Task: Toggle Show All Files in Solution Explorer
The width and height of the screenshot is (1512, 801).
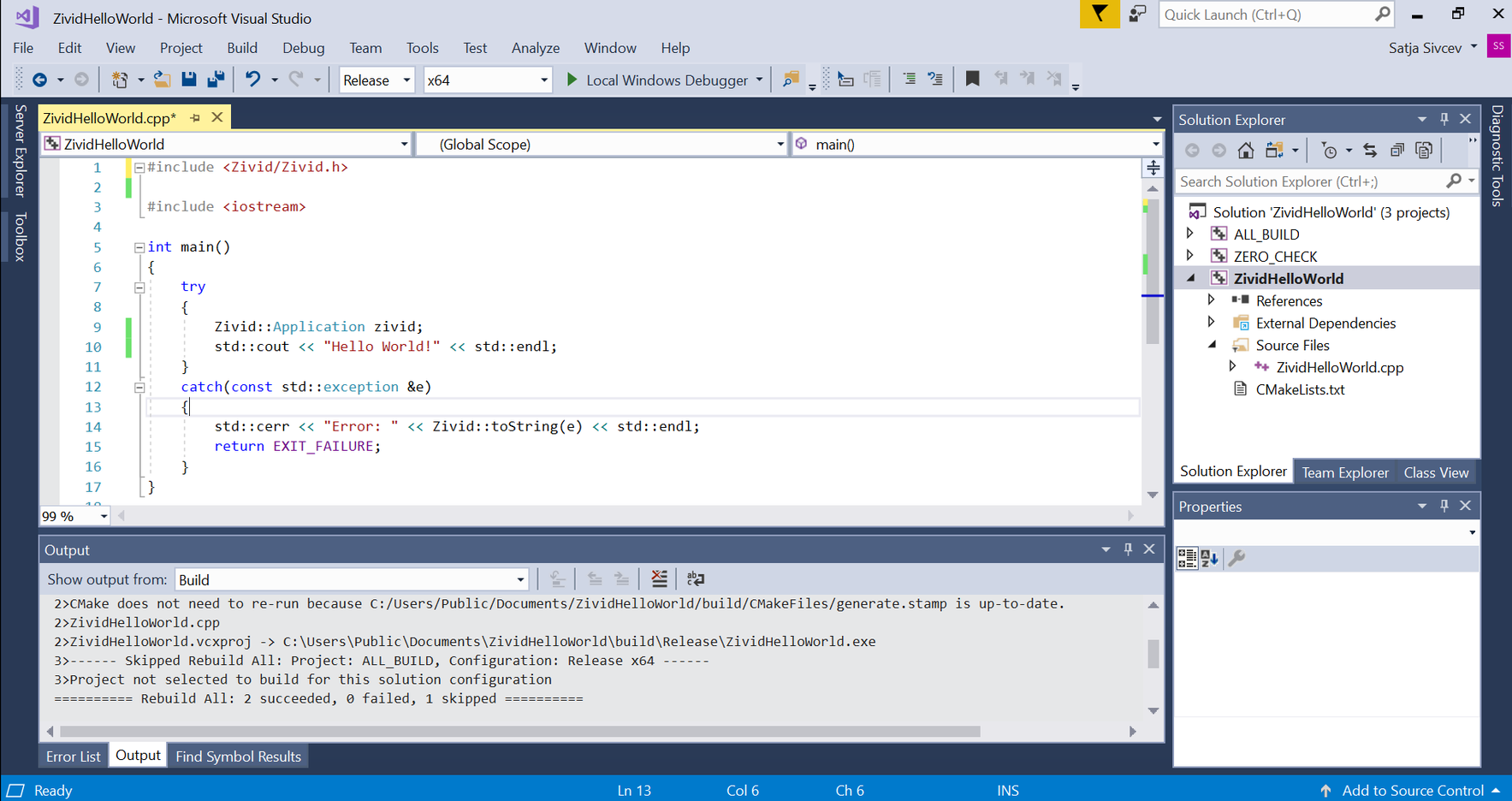Action: (1424, 151)
